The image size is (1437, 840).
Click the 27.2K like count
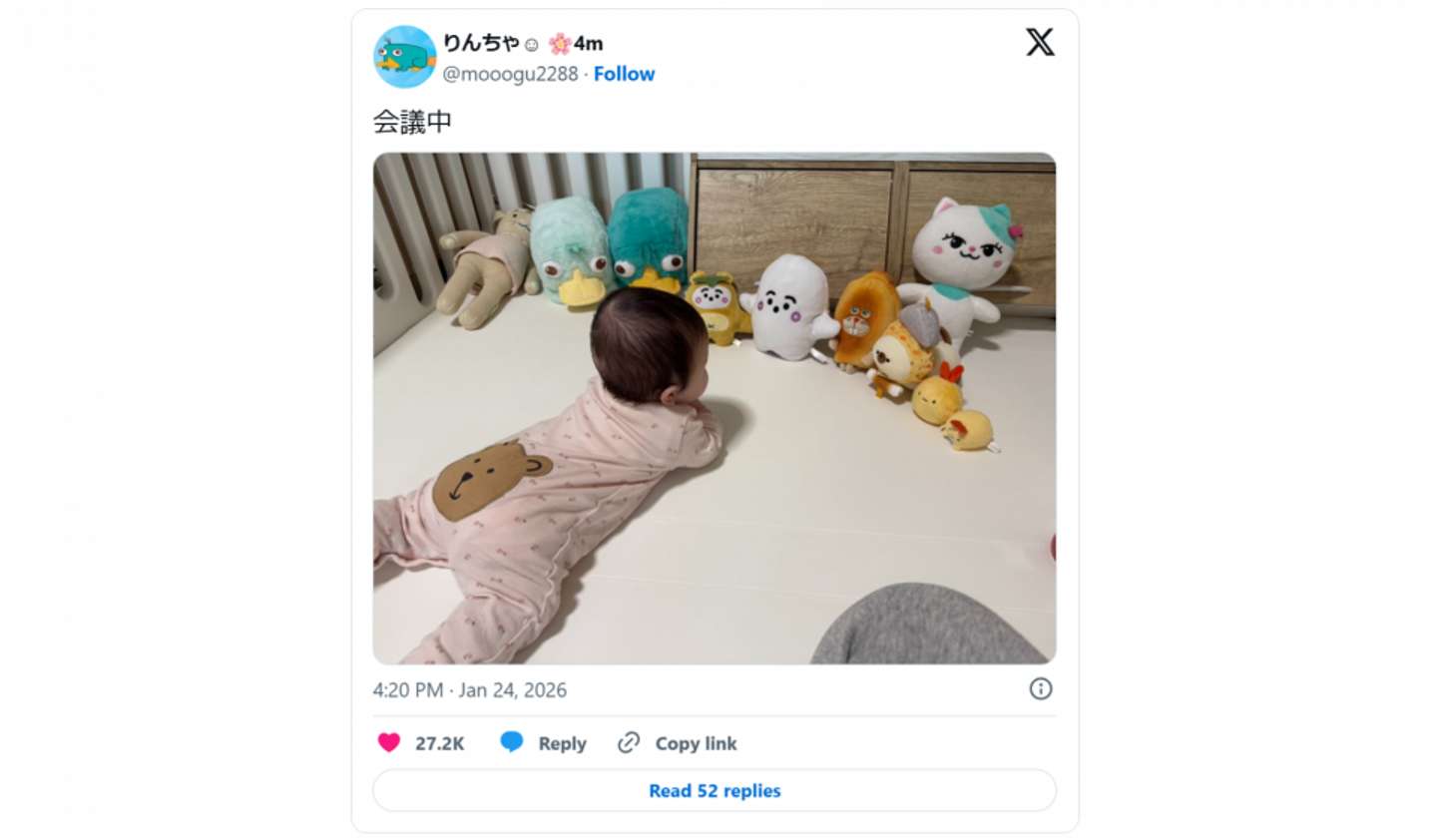[x=440, y=743]
